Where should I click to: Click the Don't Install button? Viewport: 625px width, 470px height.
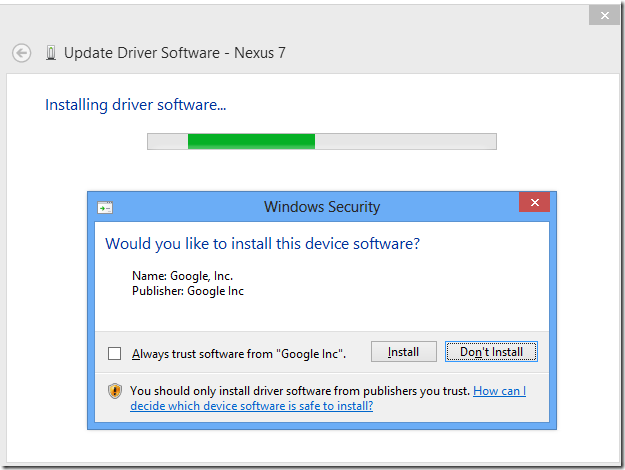pos(491,352)
